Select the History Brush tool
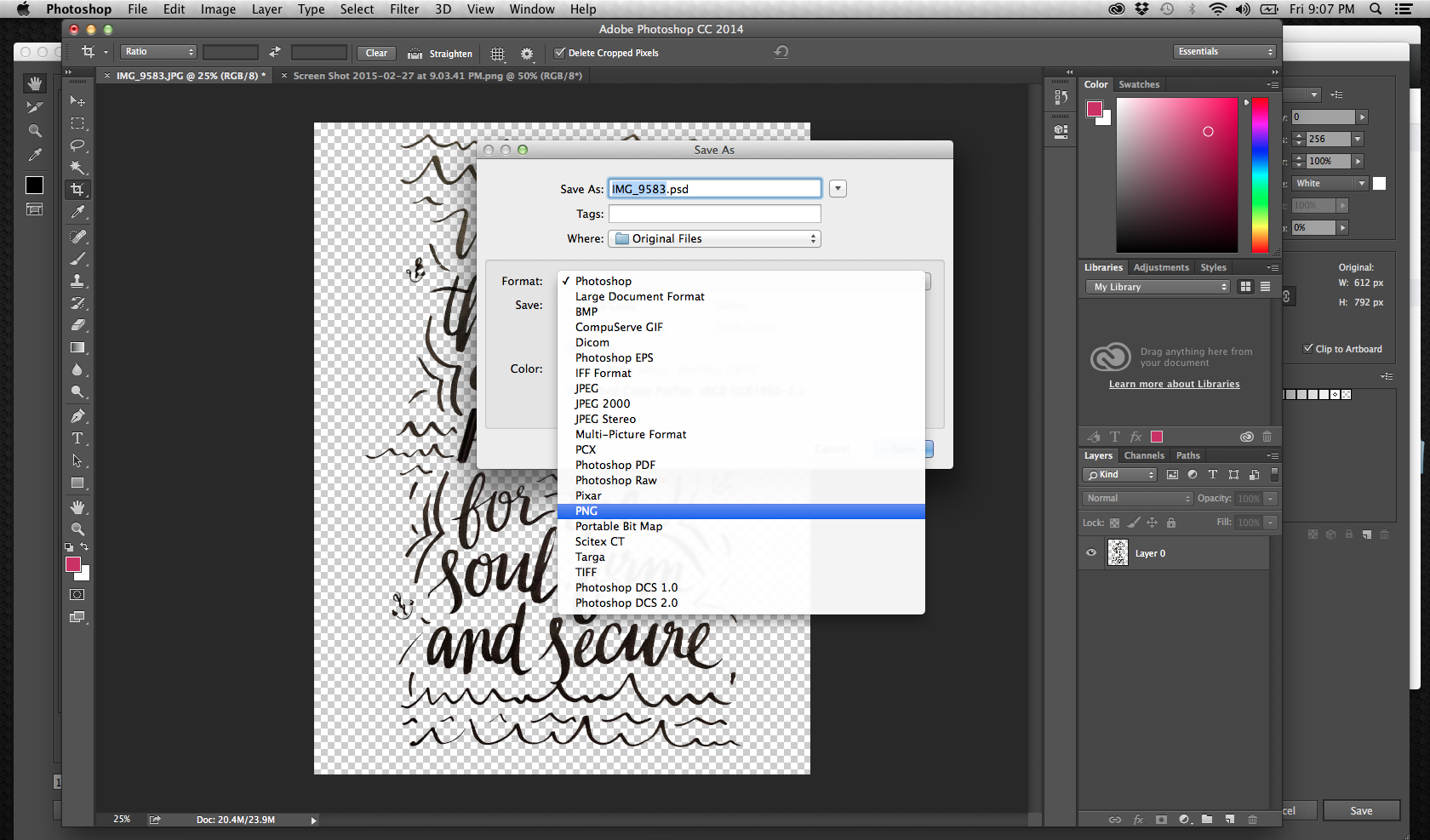1430x840 pixels. pyautogui.click(x=77, y=303)
